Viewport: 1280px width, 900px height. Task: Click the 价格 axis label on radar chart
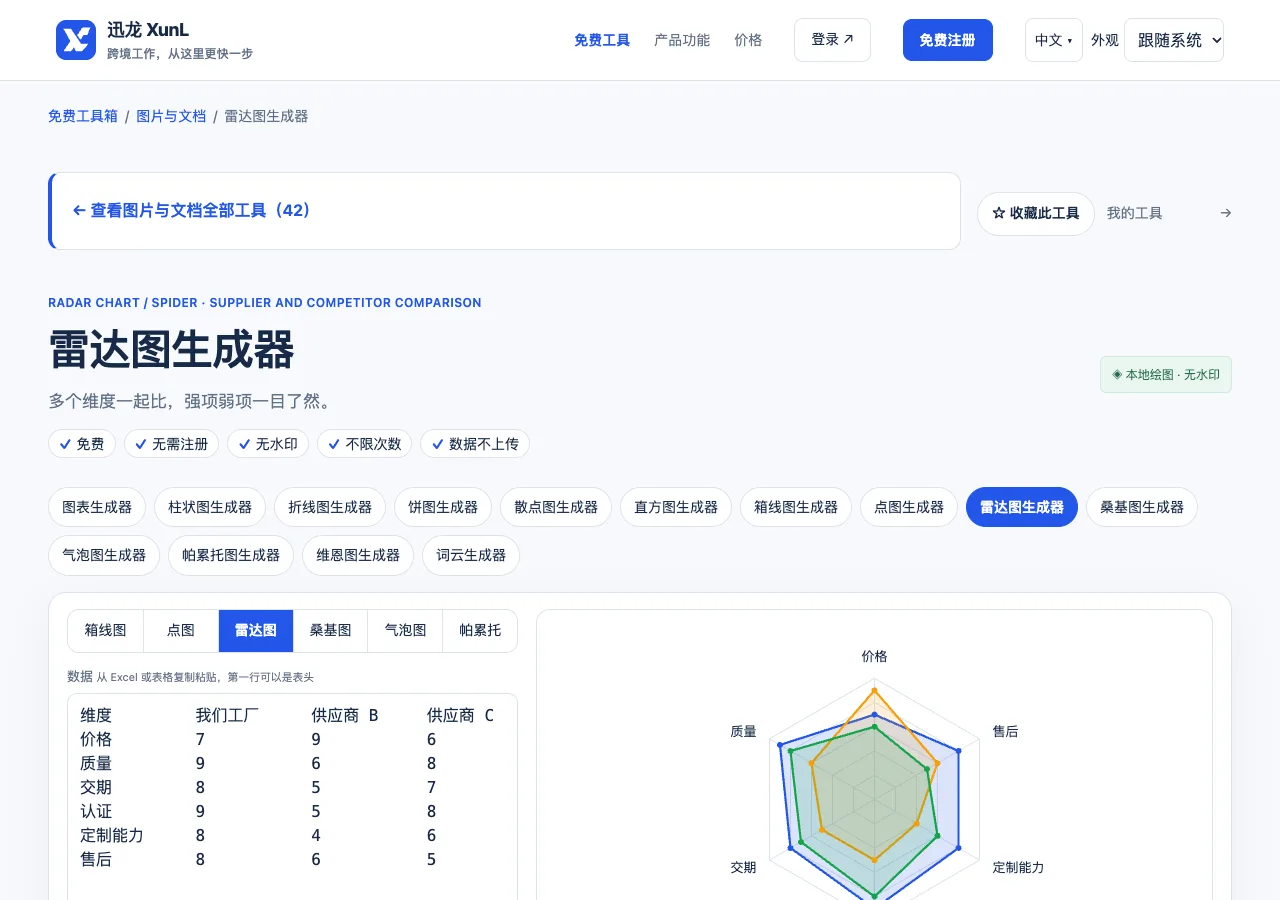click(x=875, y=656)
